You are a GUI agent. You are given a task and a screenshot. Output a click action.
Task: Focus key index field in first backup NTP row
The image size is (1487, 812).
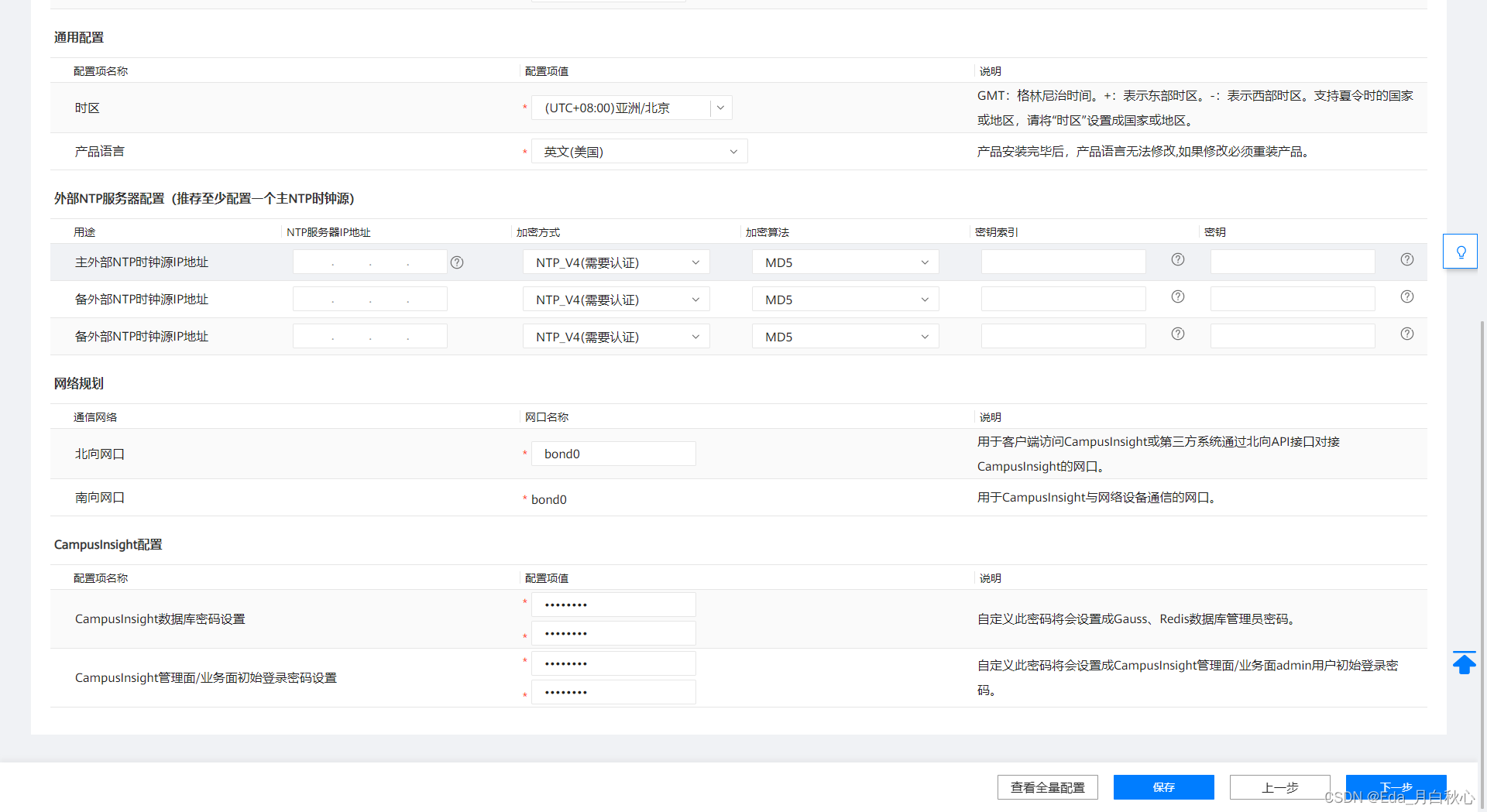(x=1063, y=299)
